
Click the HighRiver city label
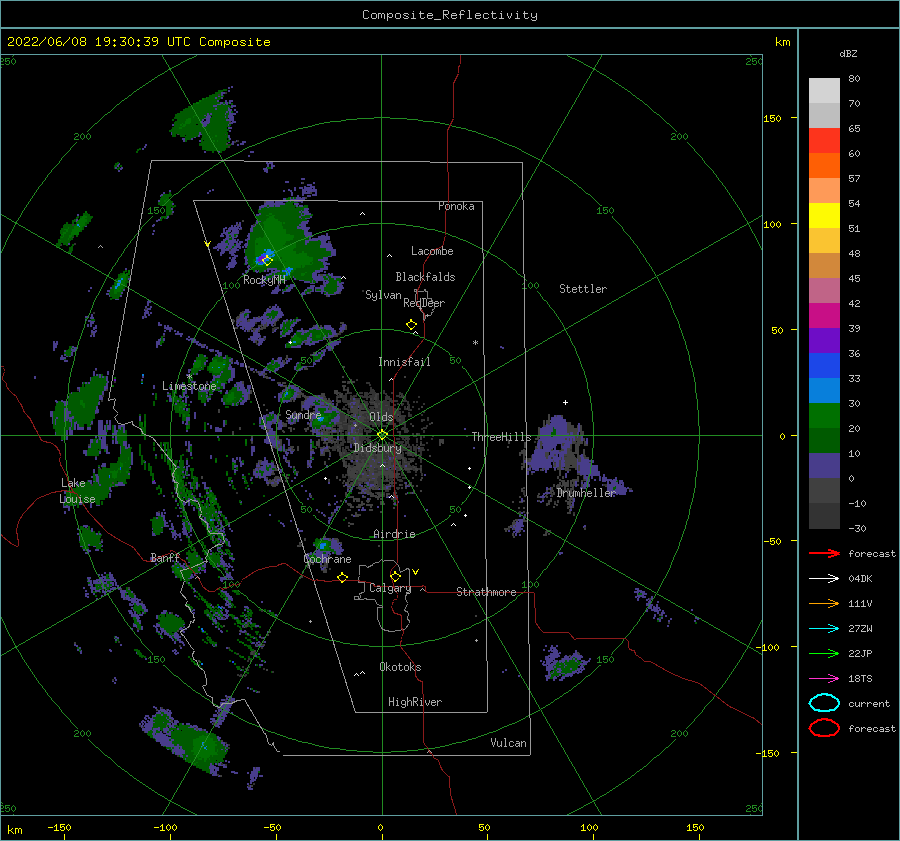tap(415, 702)
